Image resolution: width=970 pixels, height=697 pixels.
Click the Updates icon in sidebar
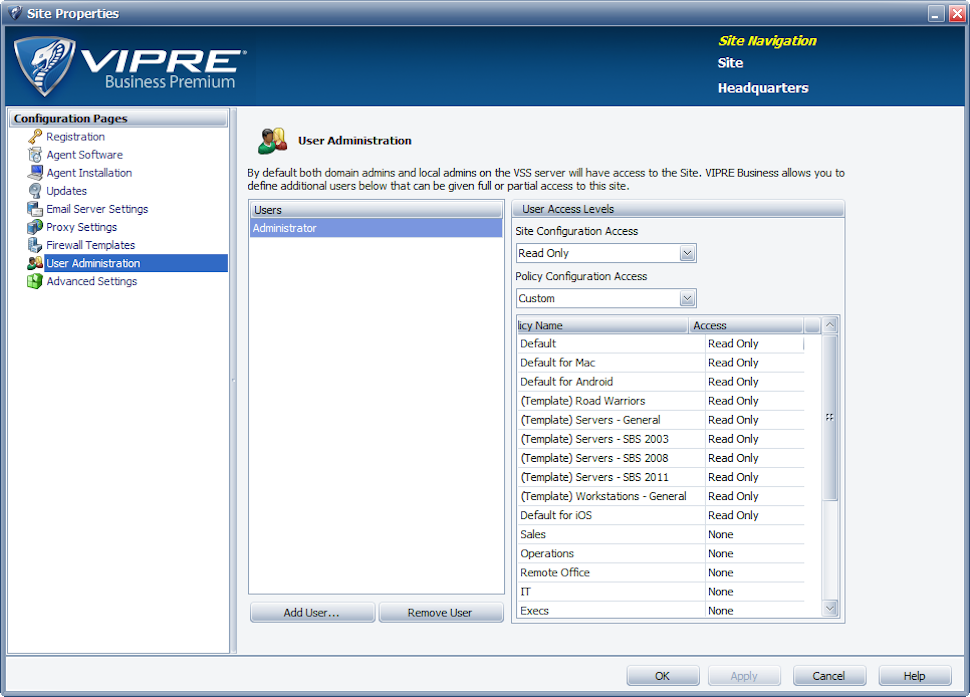pyautogui.click(x=35, y=191)
